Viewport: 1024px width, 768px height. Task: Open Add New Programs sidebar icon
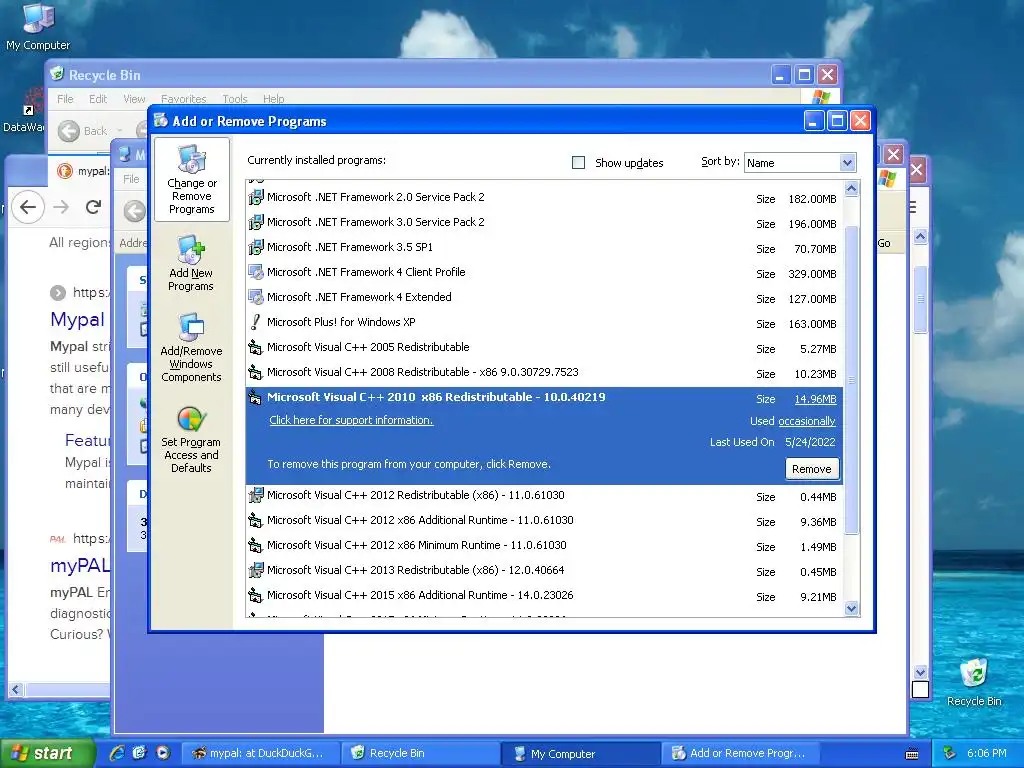[191, 263]
